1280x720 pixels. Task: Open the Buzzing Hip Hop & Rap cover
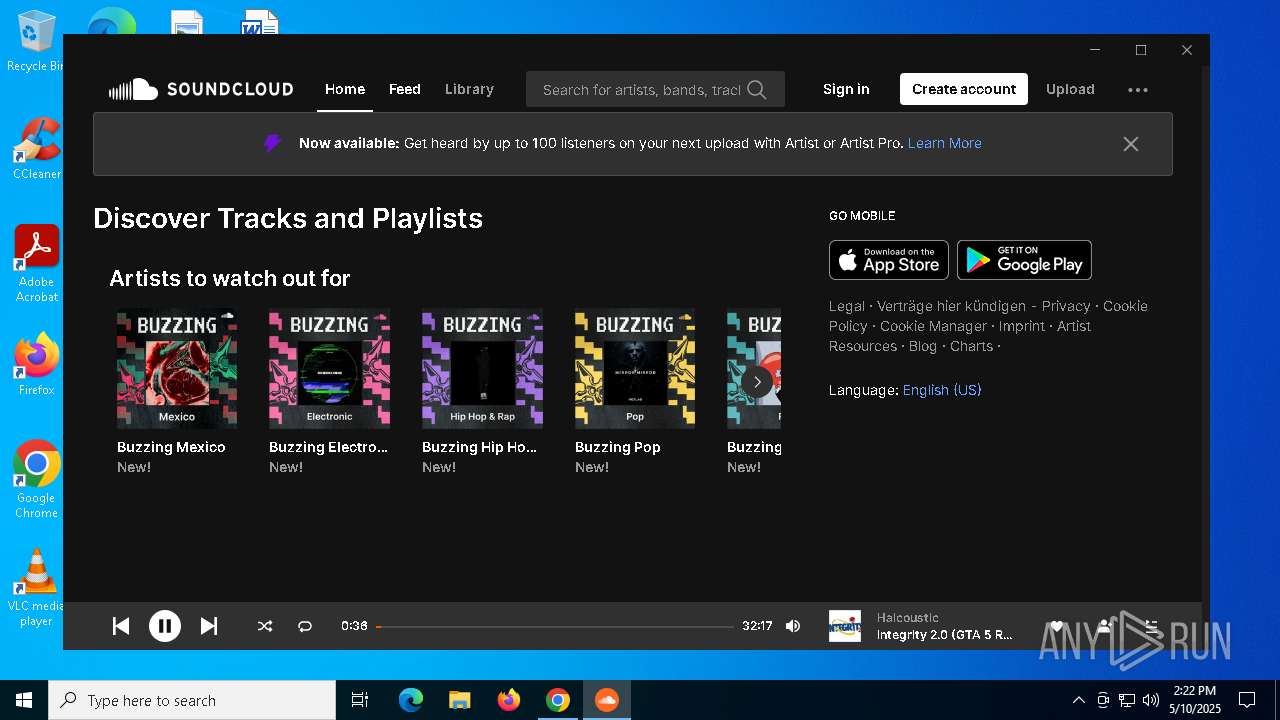[x=482, y=369]
